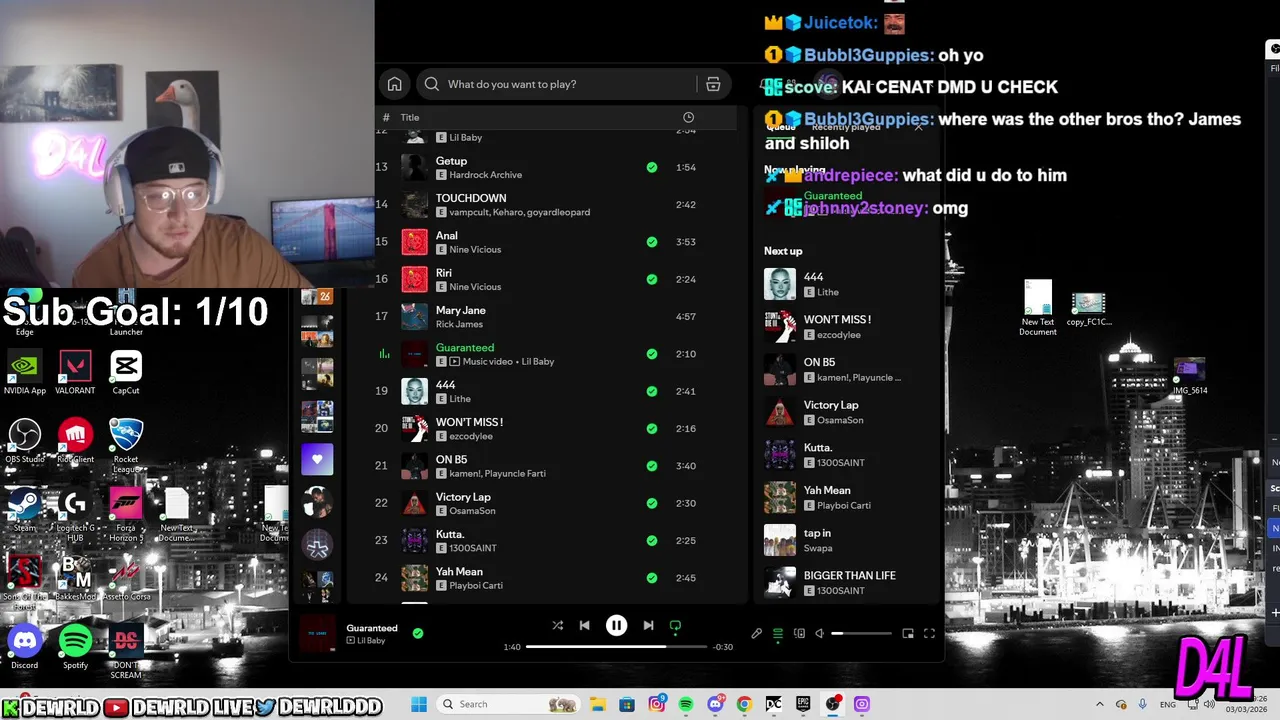Viewport: 1280px width, 720px height.
Task: Open Discord desktop icon
Action: click(25, 647)
